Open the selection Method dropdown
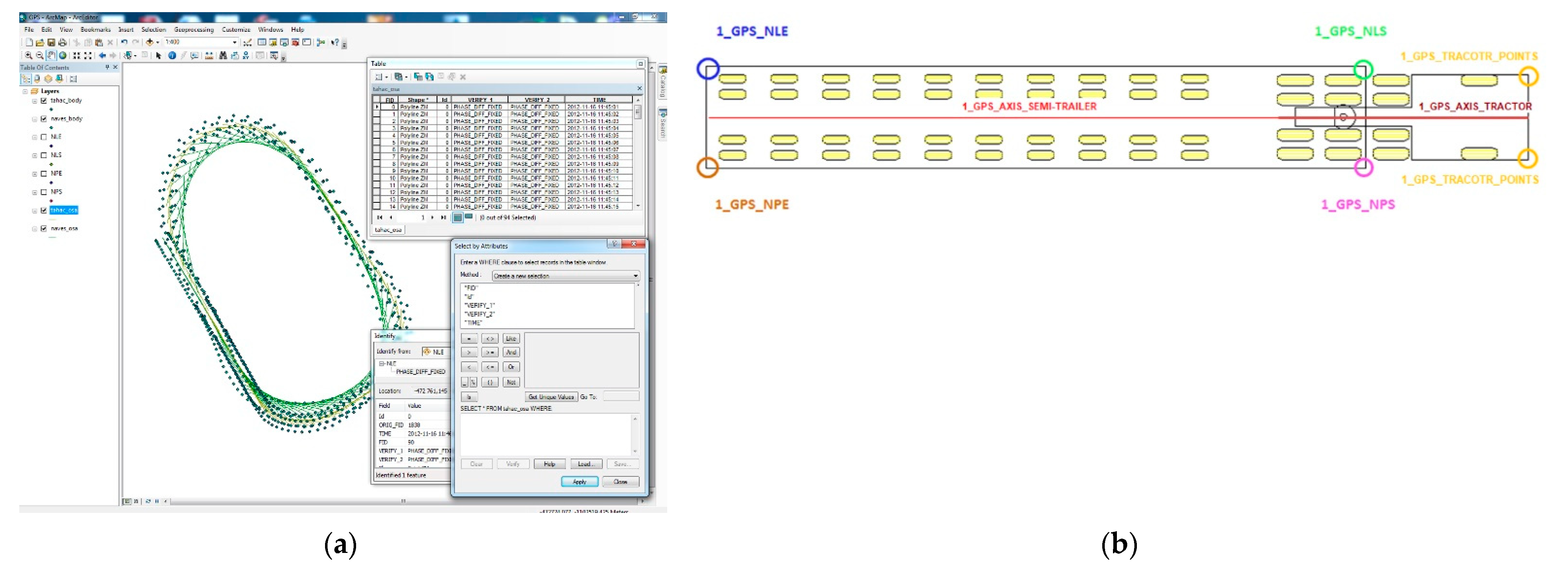1568x569 pixels. (x=635, y=276)
